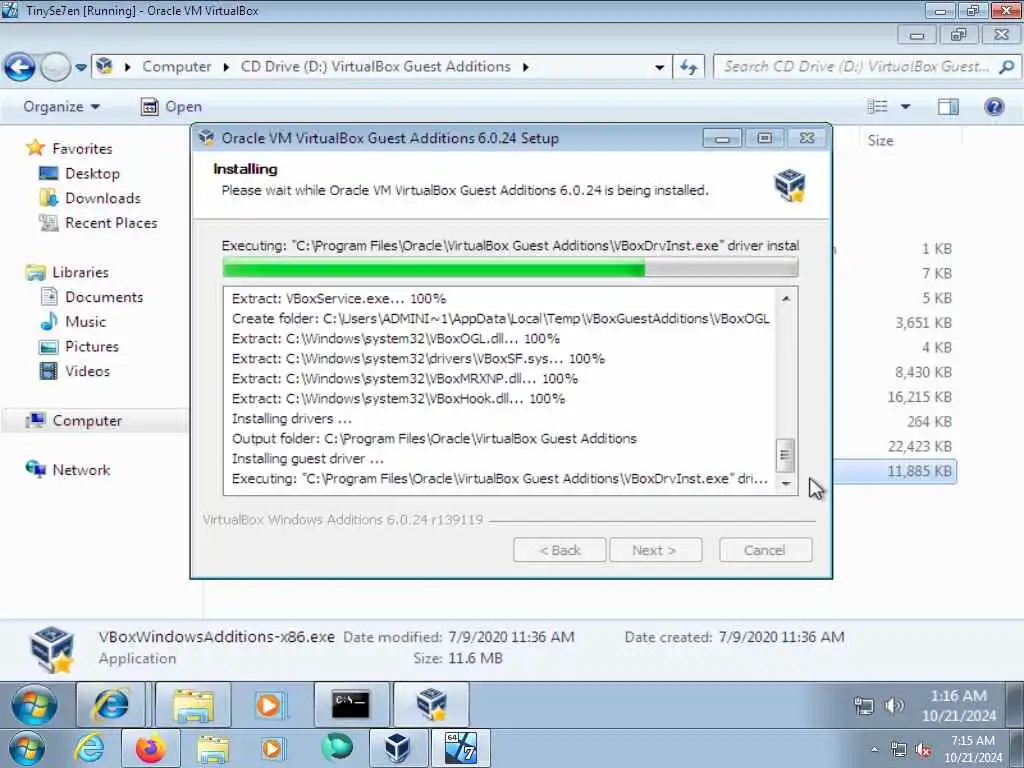Click guest tray volume speaker icon
Screen dimensions: 1024x768
point(894,706)
